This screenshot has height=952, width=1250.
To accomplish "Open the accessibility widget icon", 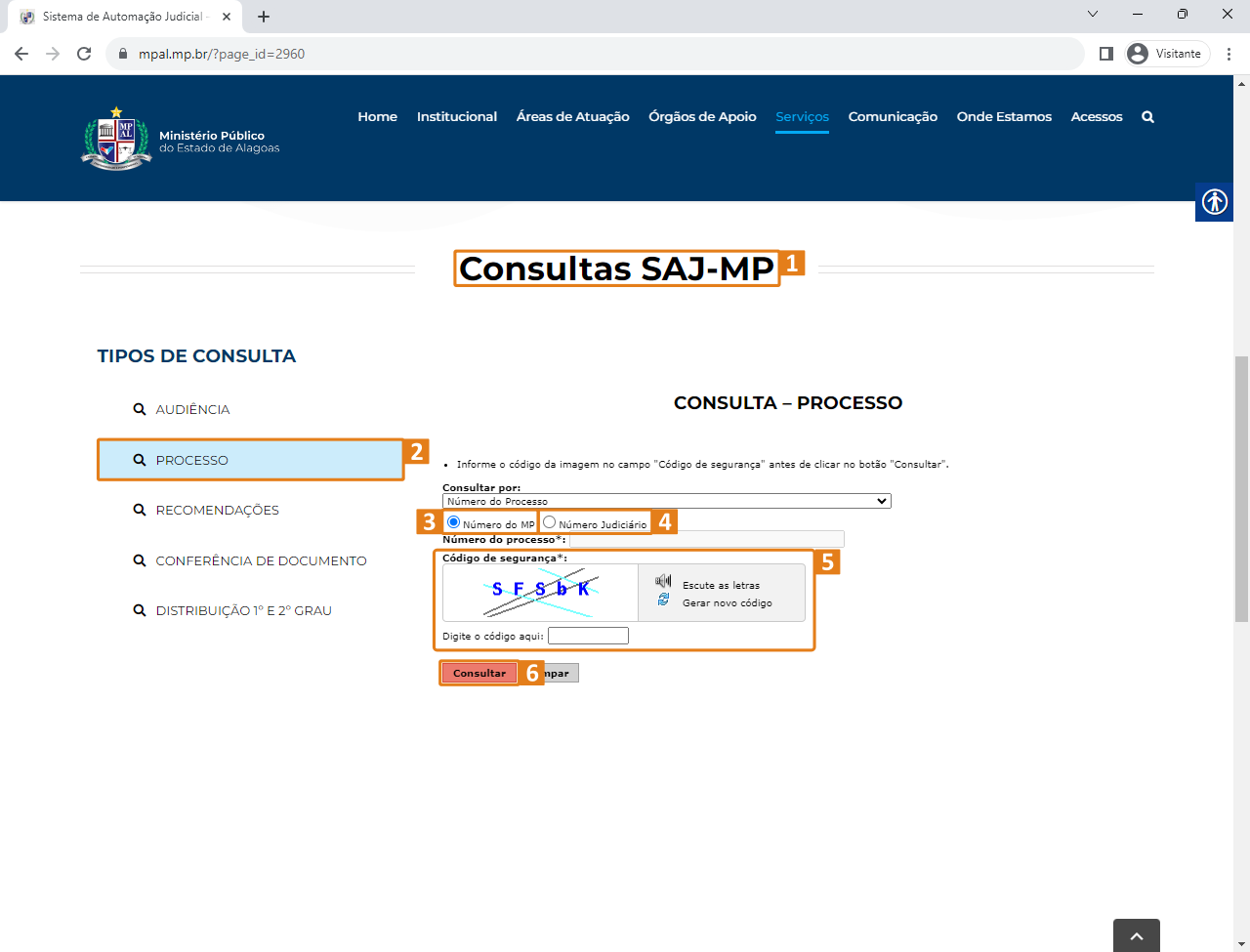I will (1214, 202).
